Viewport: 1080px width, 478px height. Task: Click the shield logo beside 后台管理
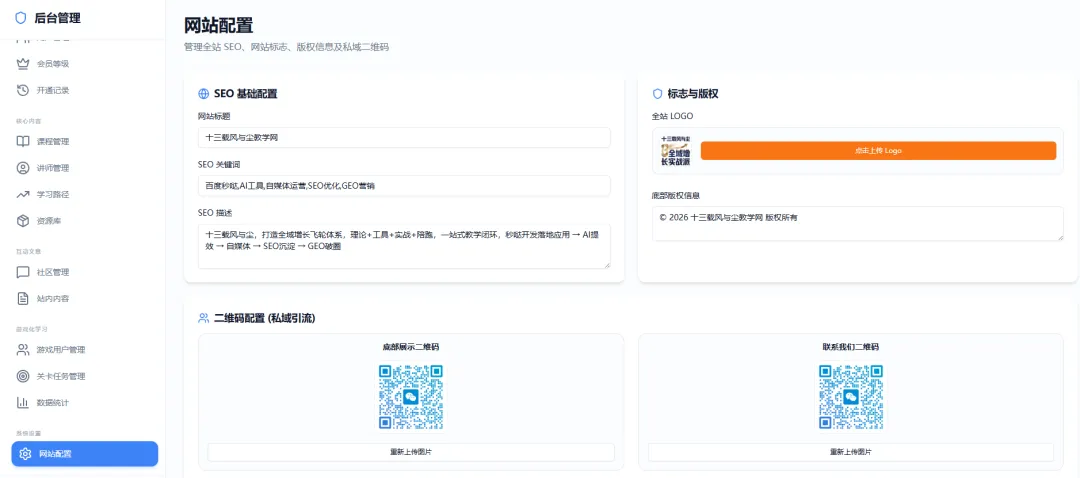(21, 18)
